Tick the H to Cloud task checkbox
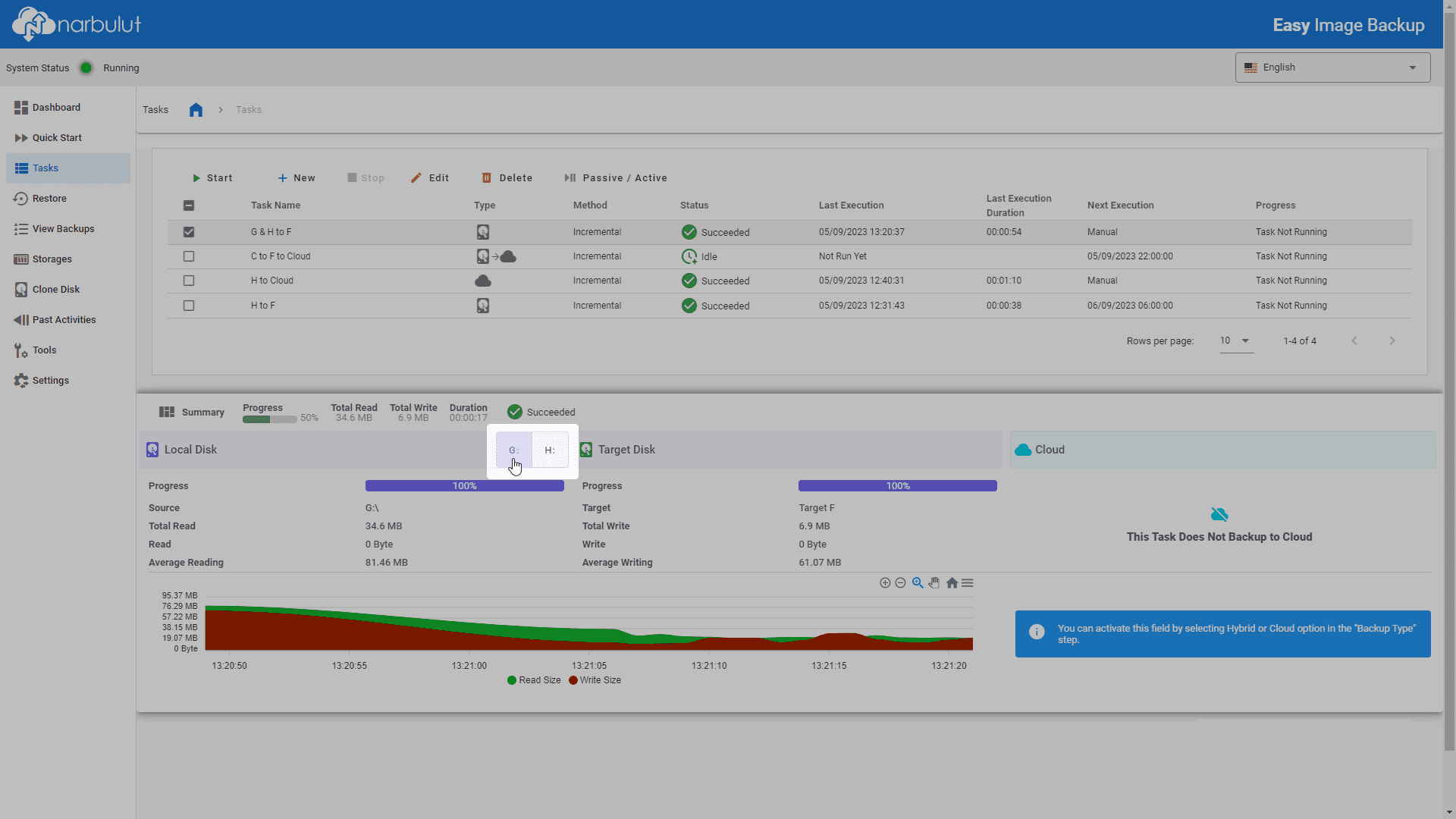This screenshot has width=1456, height=819. click(189, 281)
